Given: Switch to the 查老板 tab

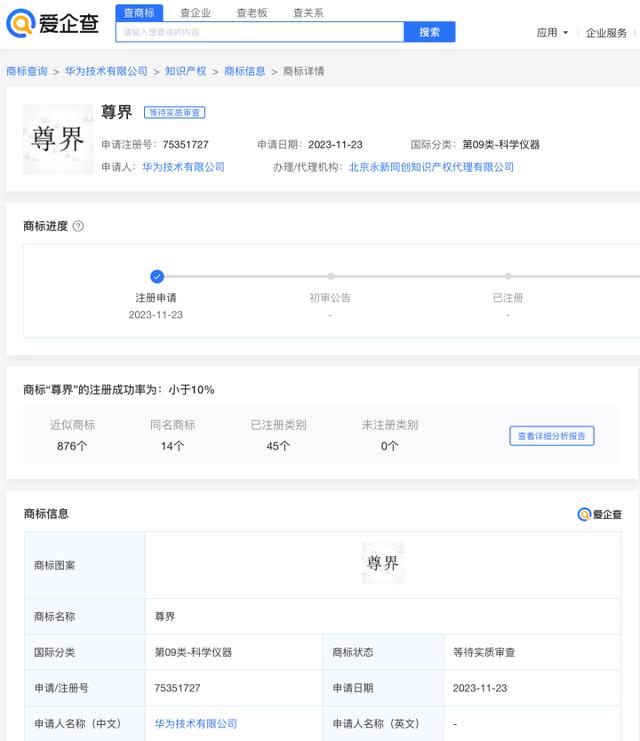Looking at the screenshot, I should (x=252, y=13).
